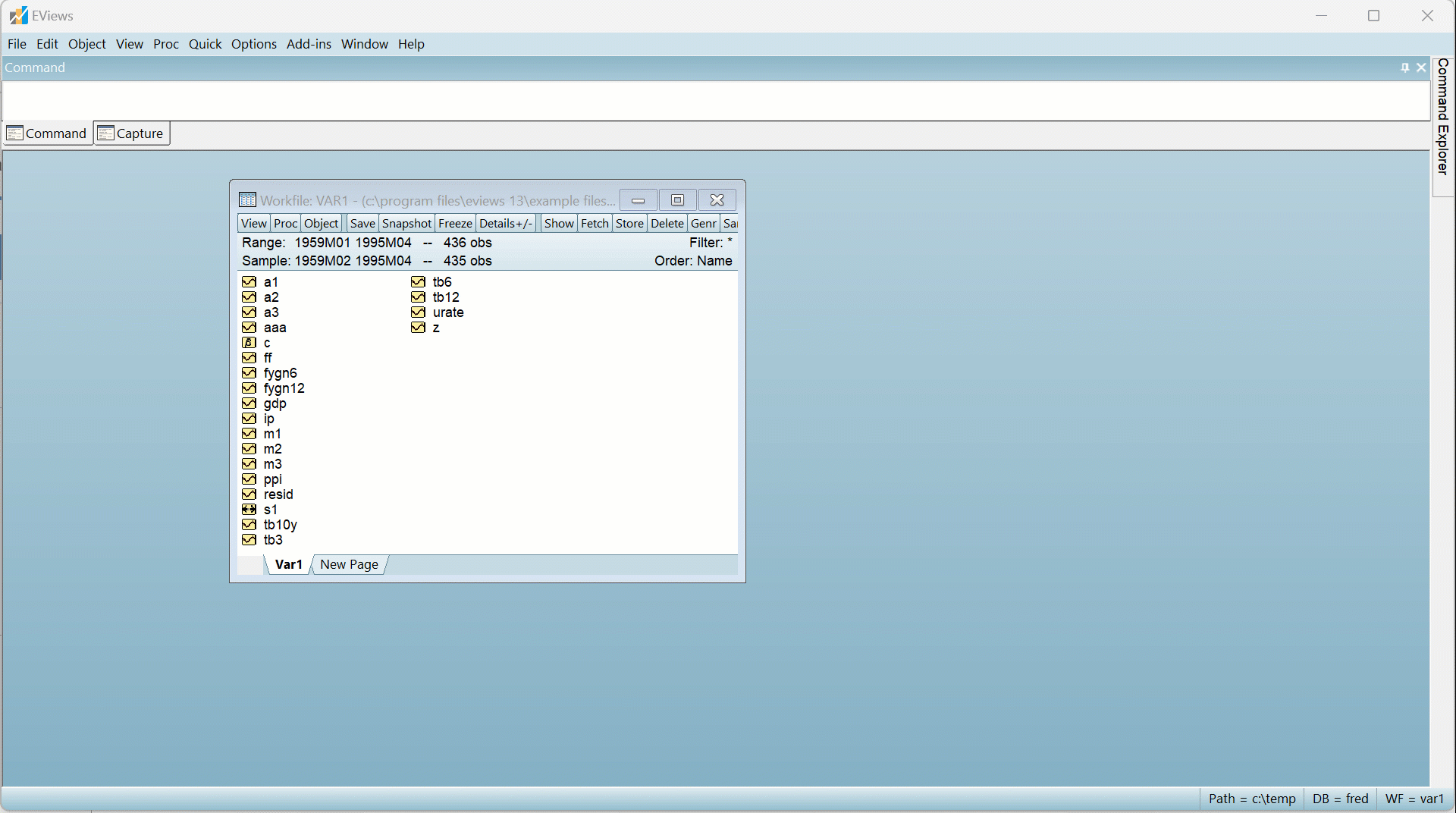
Task: Click the tb6 series icon
Action: pos(418,282)
